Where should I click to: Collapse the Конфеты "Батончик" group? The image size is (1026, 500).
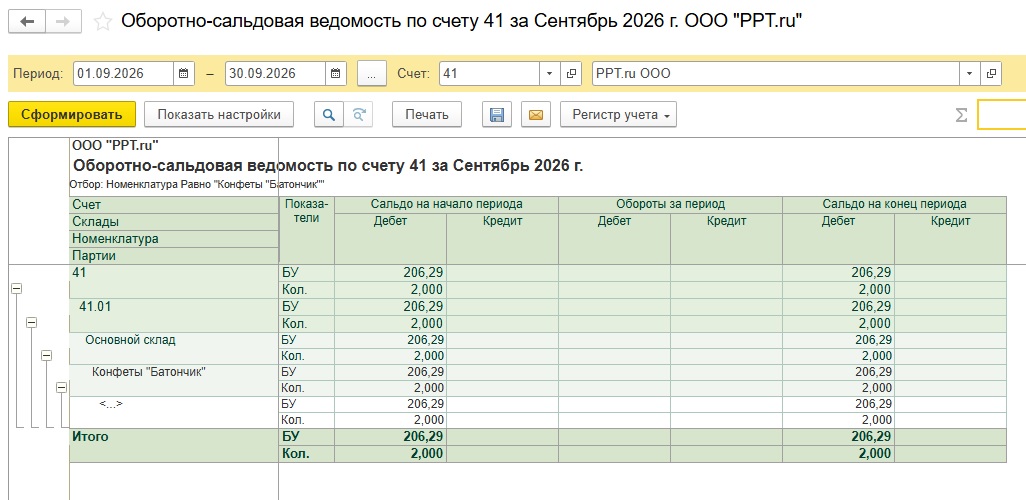point(62,387)
